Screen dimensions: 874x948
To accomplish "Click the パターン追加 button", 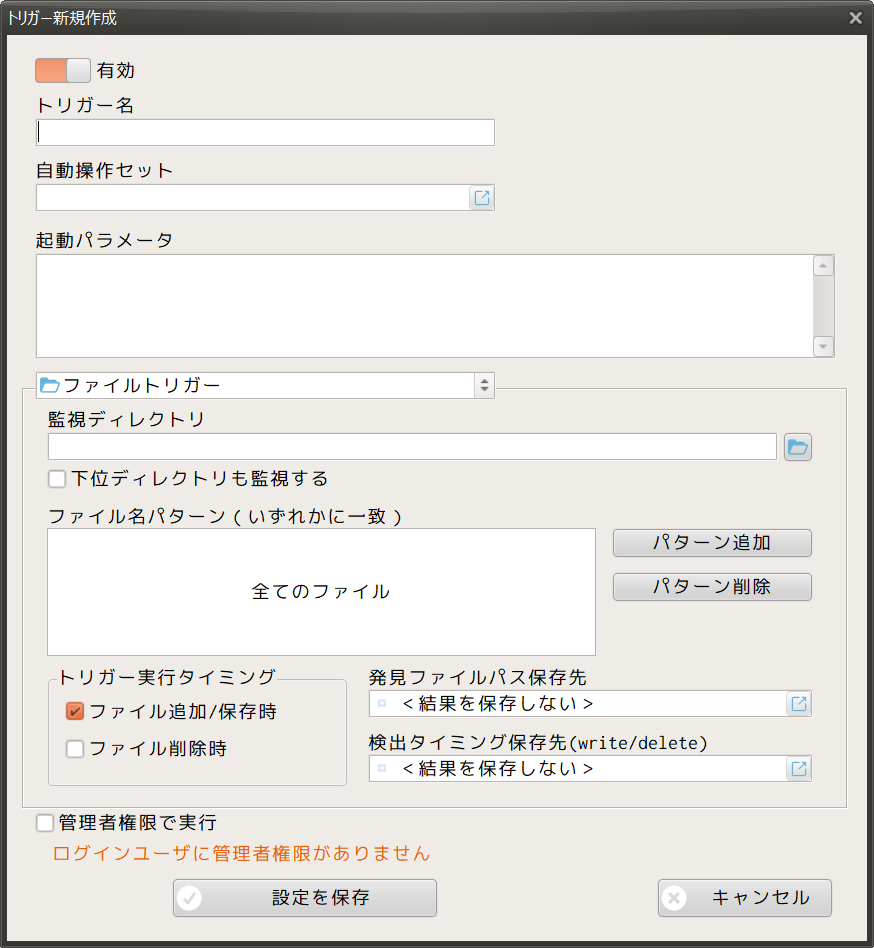I will 712,543.
